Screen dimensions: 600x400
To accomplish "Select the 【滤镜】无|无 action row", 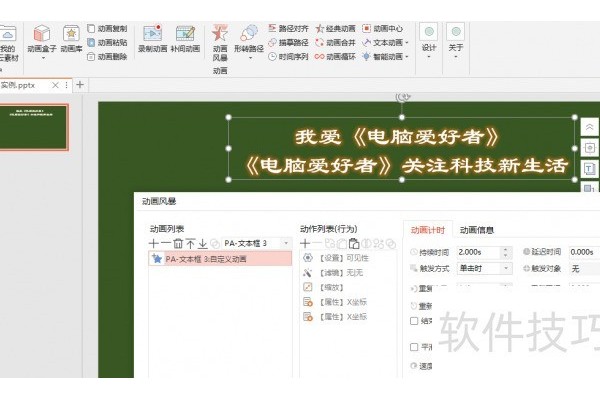I will click(347, 273).
